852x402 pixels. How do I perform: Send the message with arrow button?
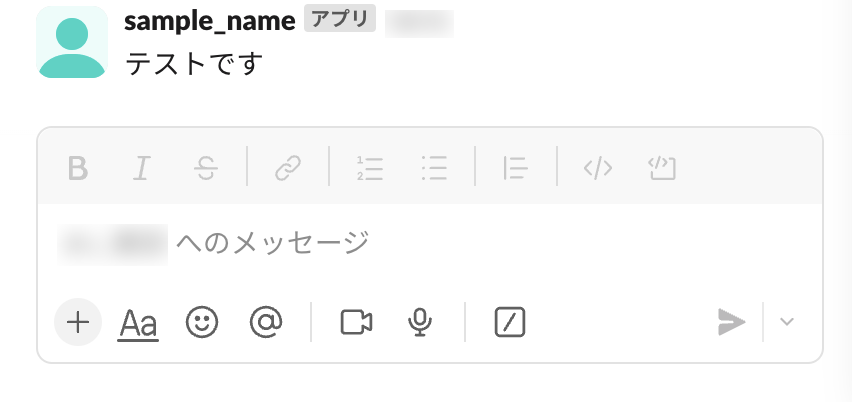point(731,322)
